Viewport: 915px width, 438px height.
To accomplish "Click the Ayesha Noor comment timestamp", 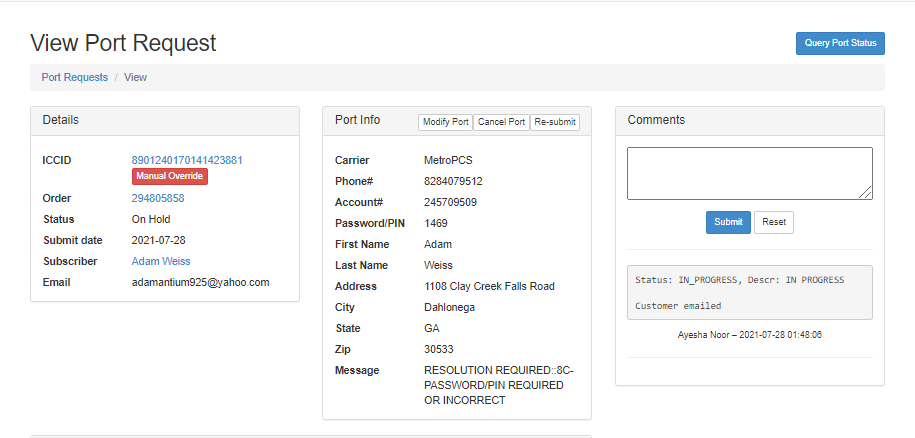I will pyautogui.click(x=750, y=335).
